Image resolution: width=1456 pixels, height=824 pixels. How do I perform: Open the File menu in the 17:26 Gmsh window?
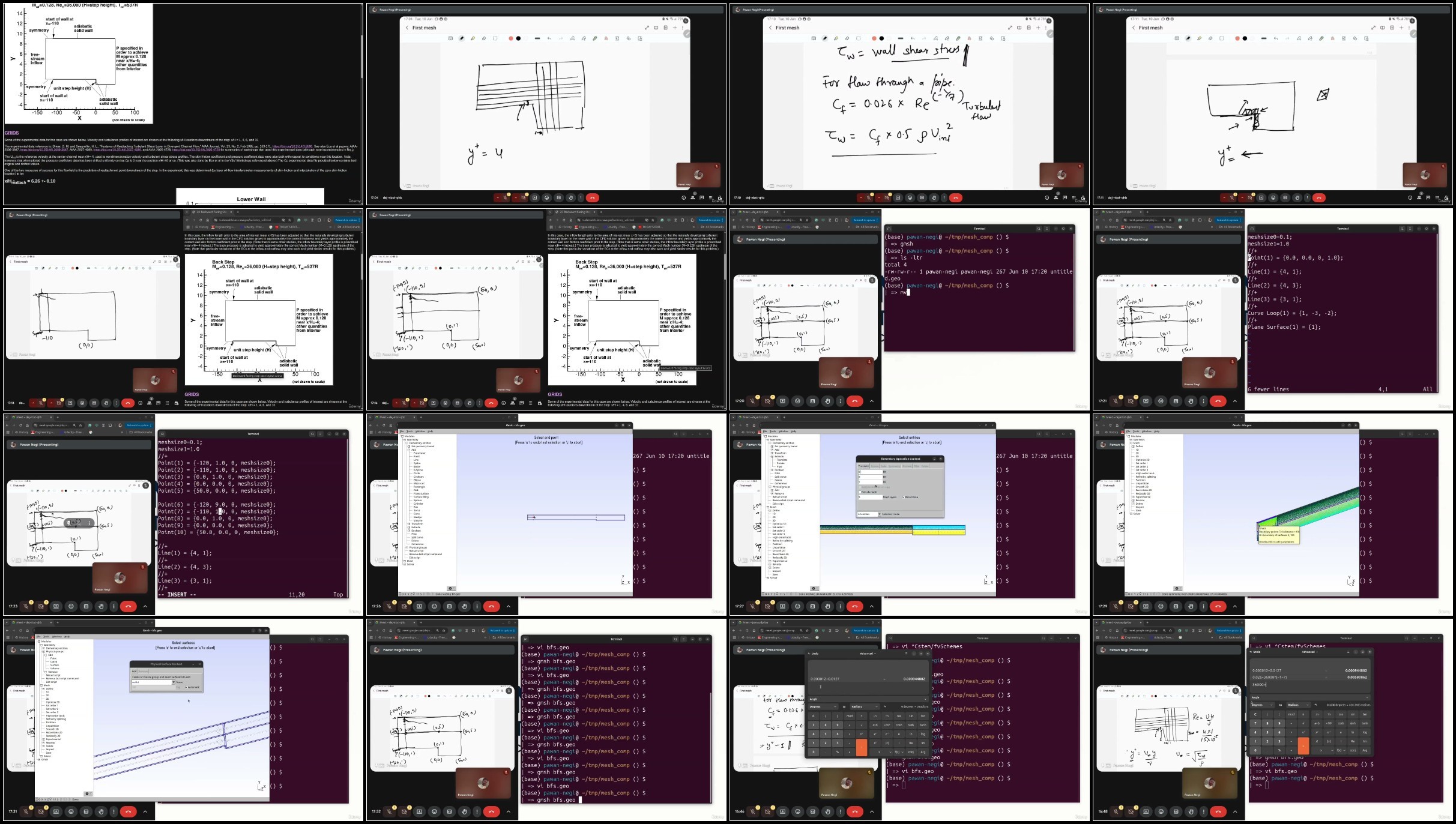[403, 431]
